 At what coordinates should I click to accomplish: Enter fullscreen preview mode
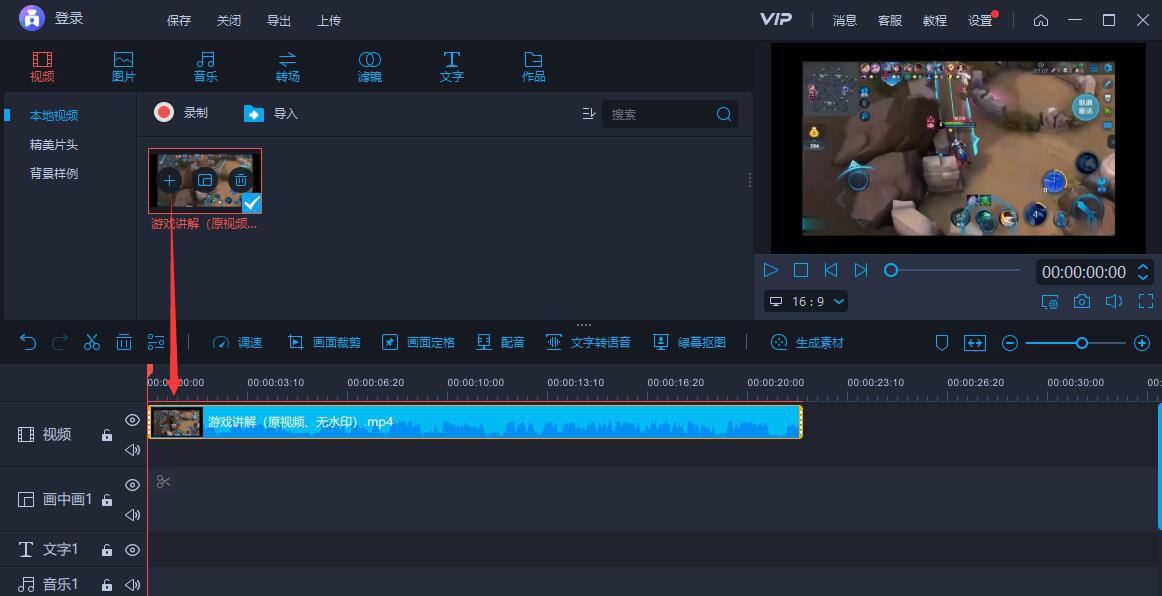pyautogui.click(x=1146, y=301)
